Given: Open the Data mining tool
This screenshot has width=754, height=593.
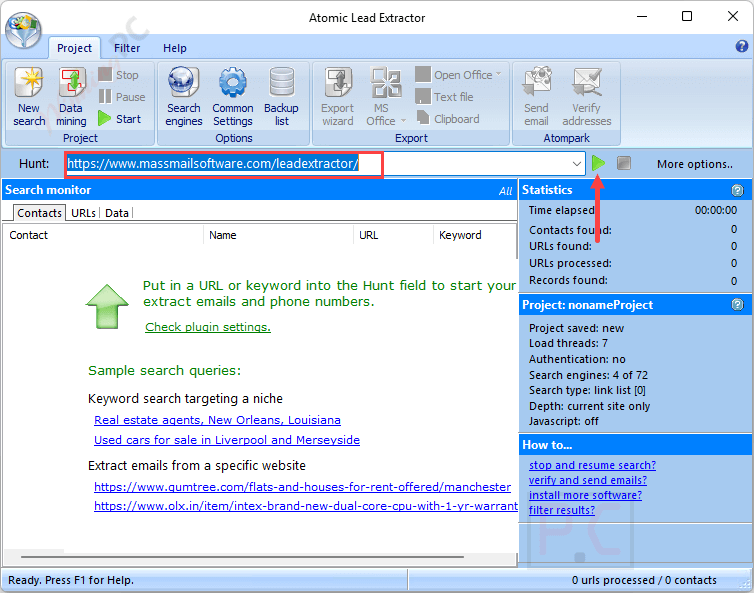Looking at the screenshot, I should (71, 97).
